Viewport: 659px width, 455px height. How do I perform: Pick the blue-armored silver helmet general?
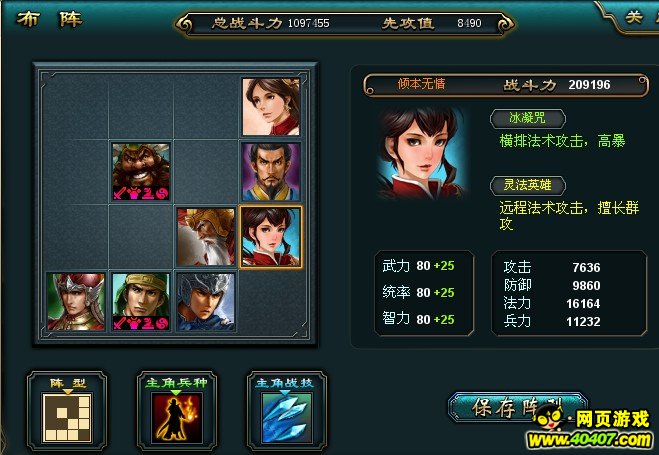pyautogui.click(x=206, y=302)
